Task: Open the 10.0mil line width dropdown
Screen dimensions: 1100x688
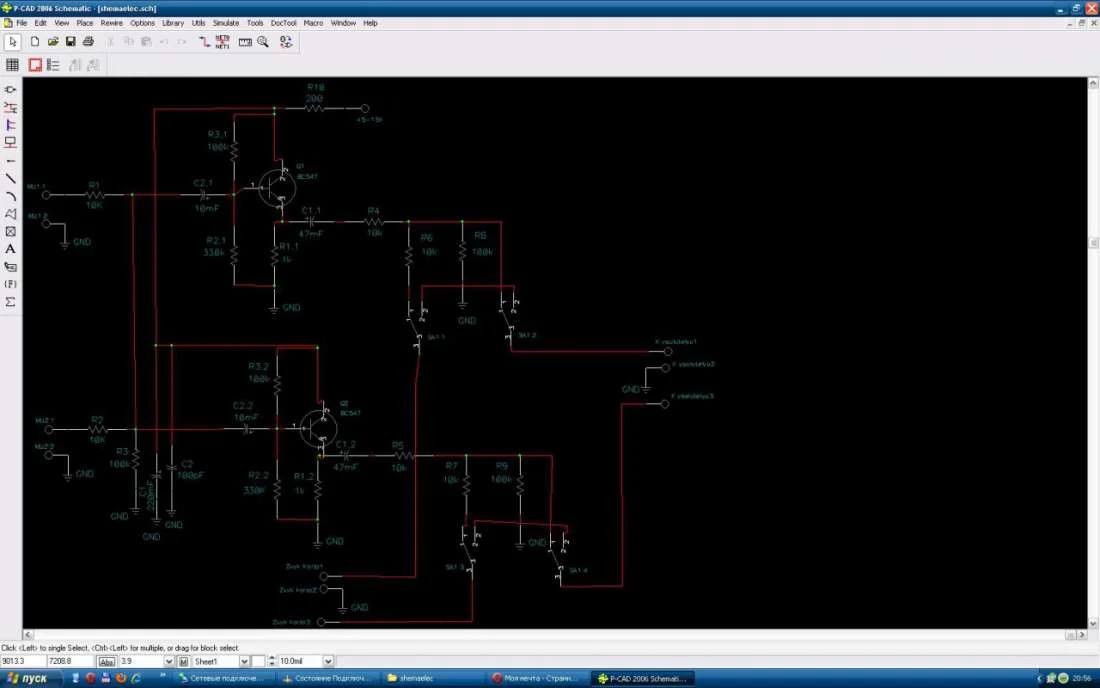Action: [328, 662]
